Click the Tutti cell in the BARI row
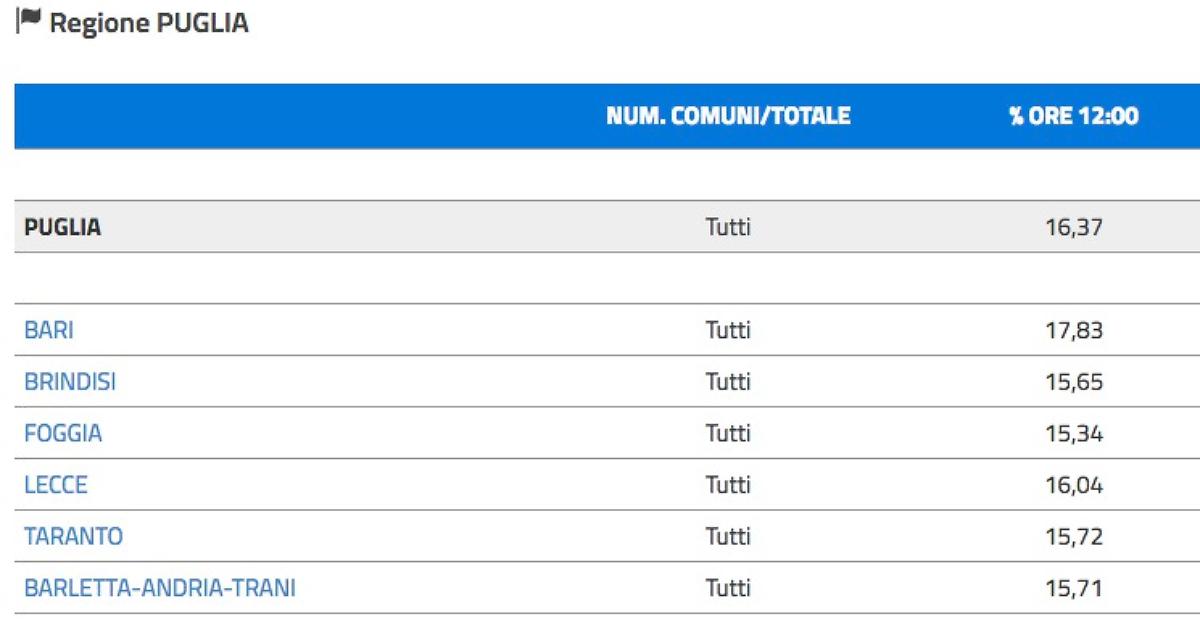Viewport: 1200px width, 630px height. [728, 330]
